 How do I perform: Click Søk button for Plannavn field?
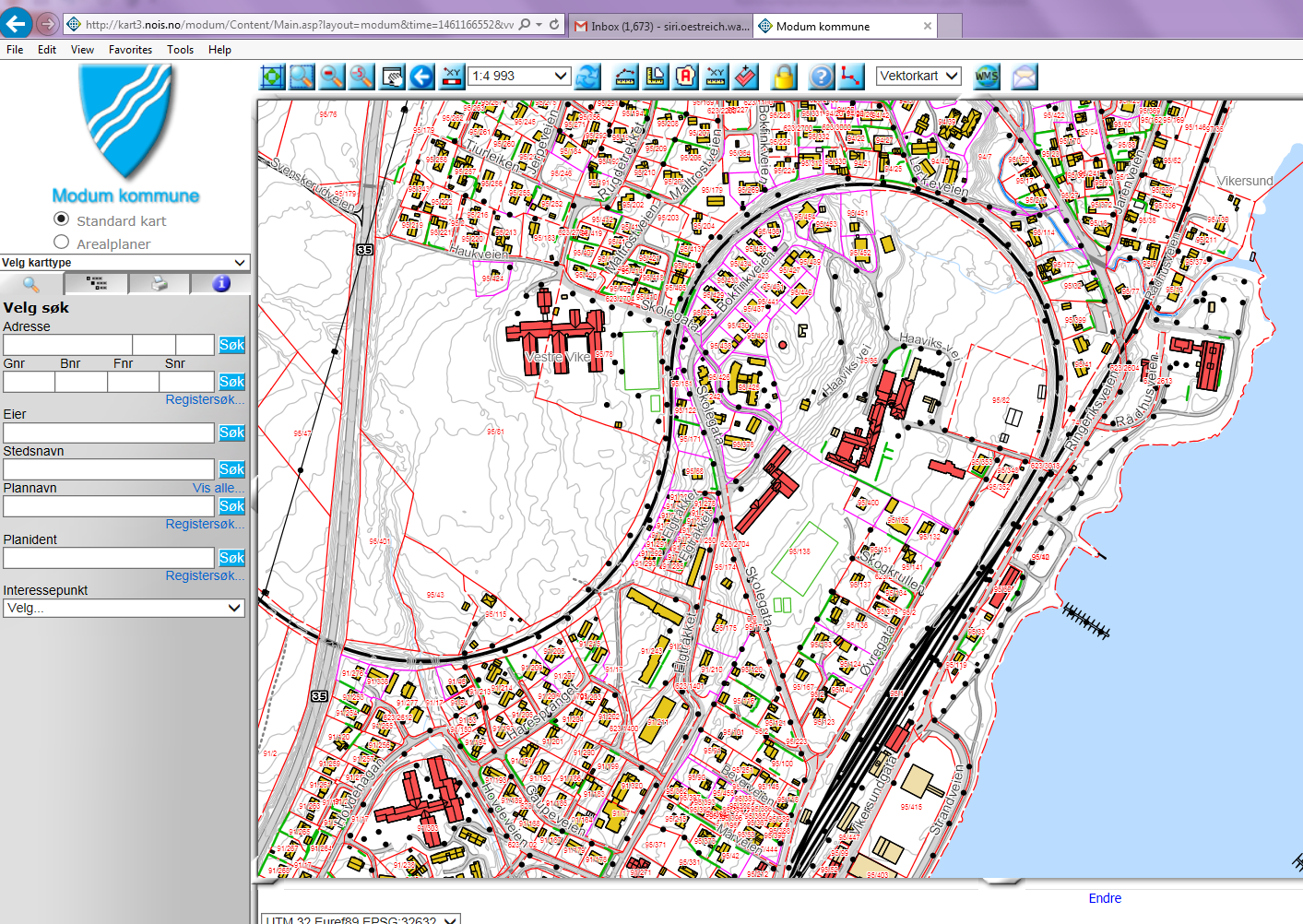click(231, 506)
